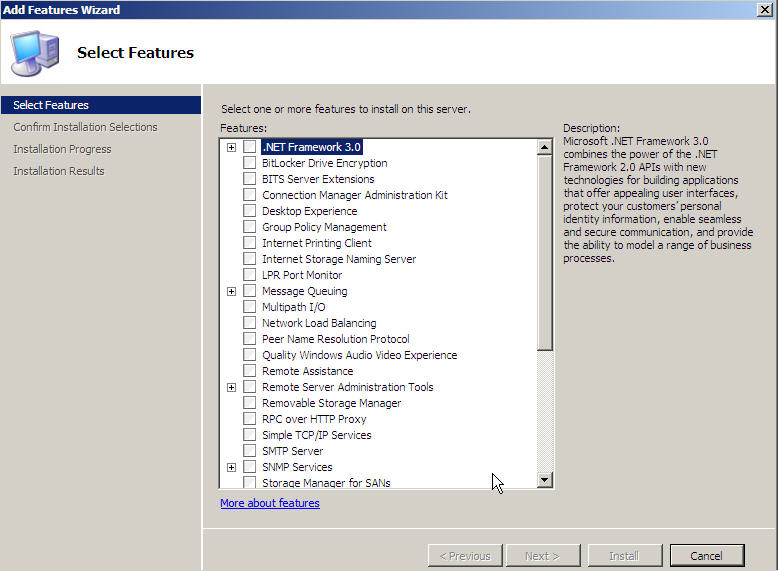Screen dimensions: 778x571
Task: Enable Internet Storage Naming Server checkbox
Action: tap(250, 259)
